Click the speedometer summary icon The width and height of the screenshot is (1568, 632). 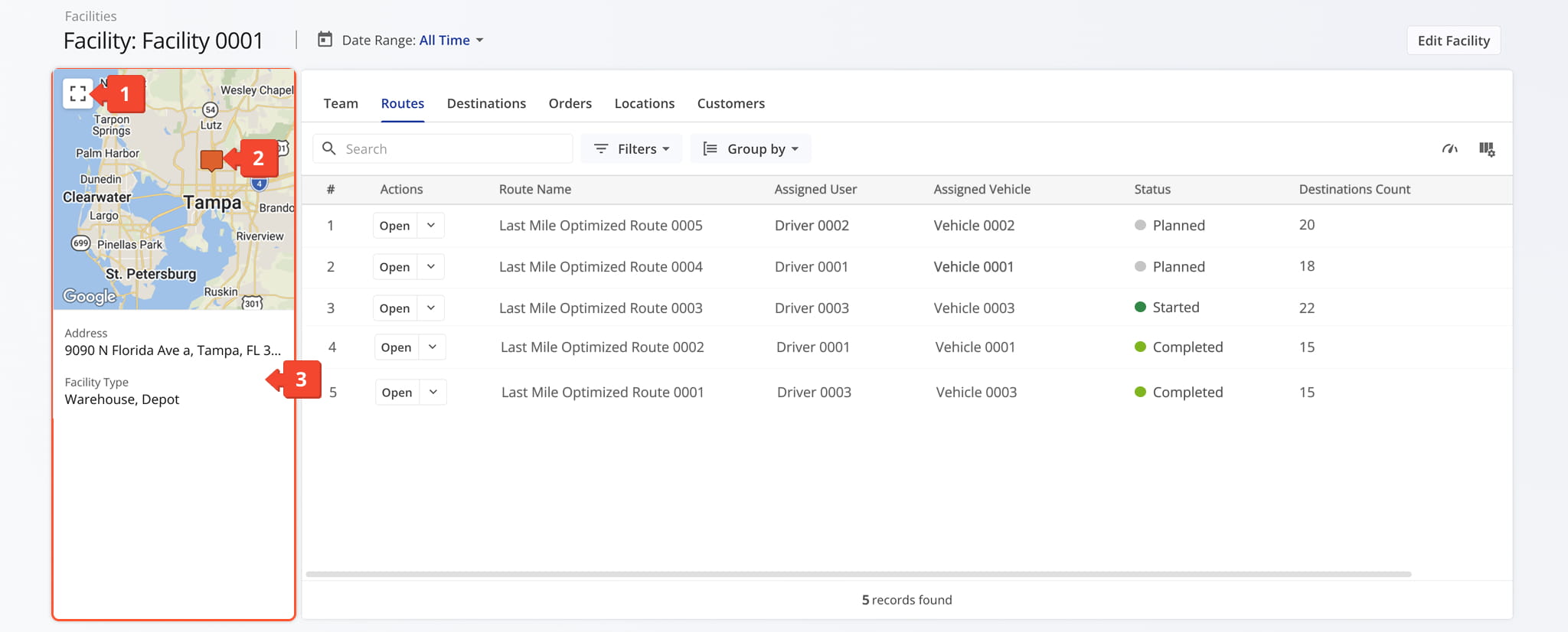pos(1449,149)
